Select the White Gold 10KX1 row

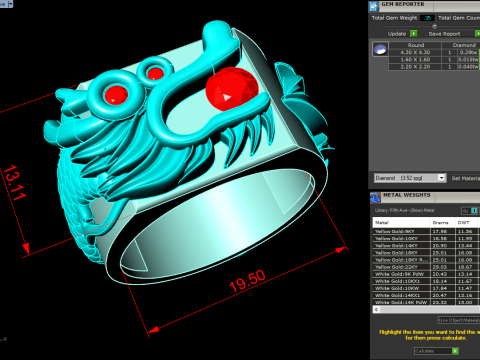[425, 281]
